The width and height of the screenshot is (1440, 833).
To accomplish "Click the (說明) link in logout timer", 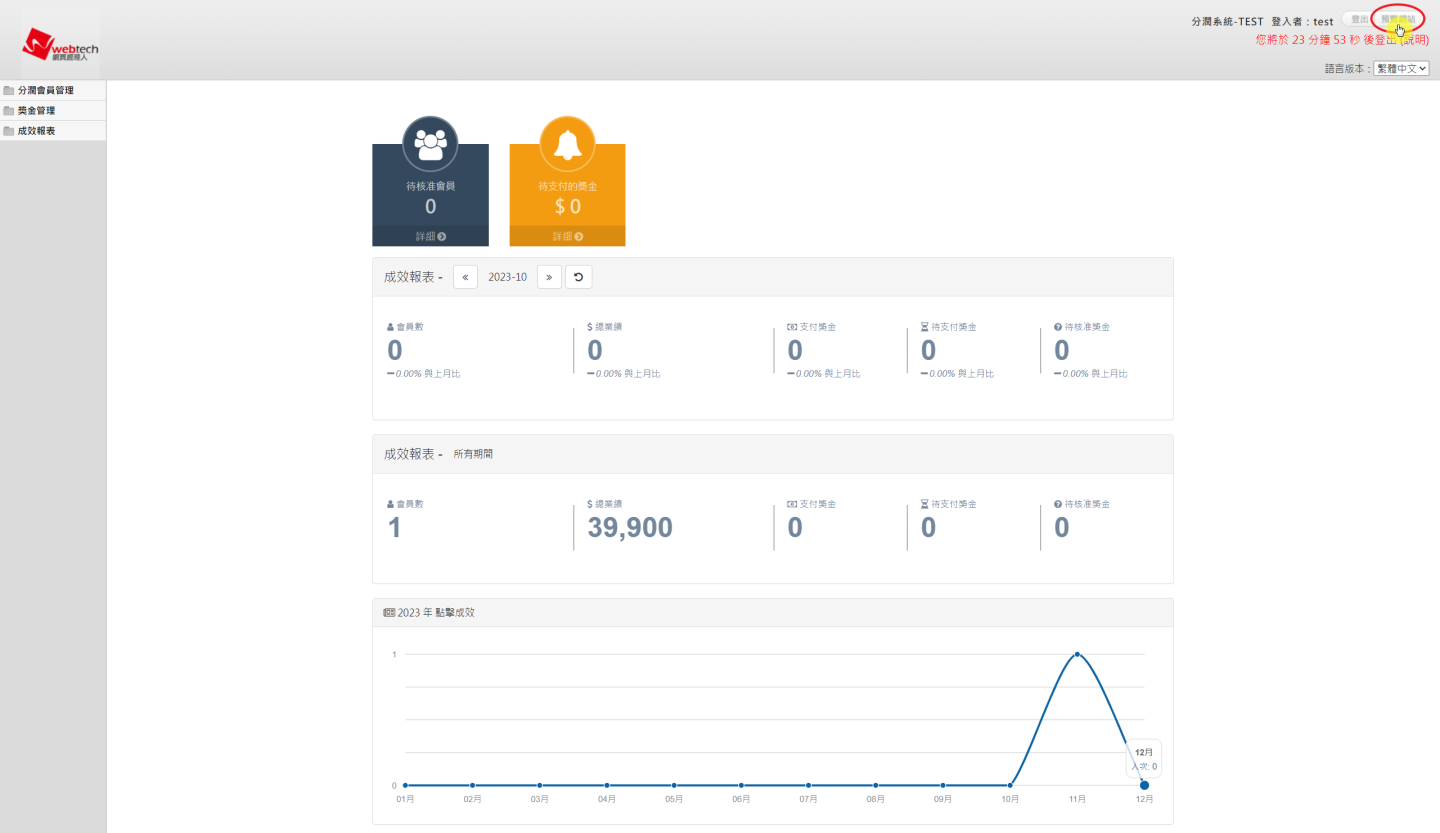I will point(1413,40).
